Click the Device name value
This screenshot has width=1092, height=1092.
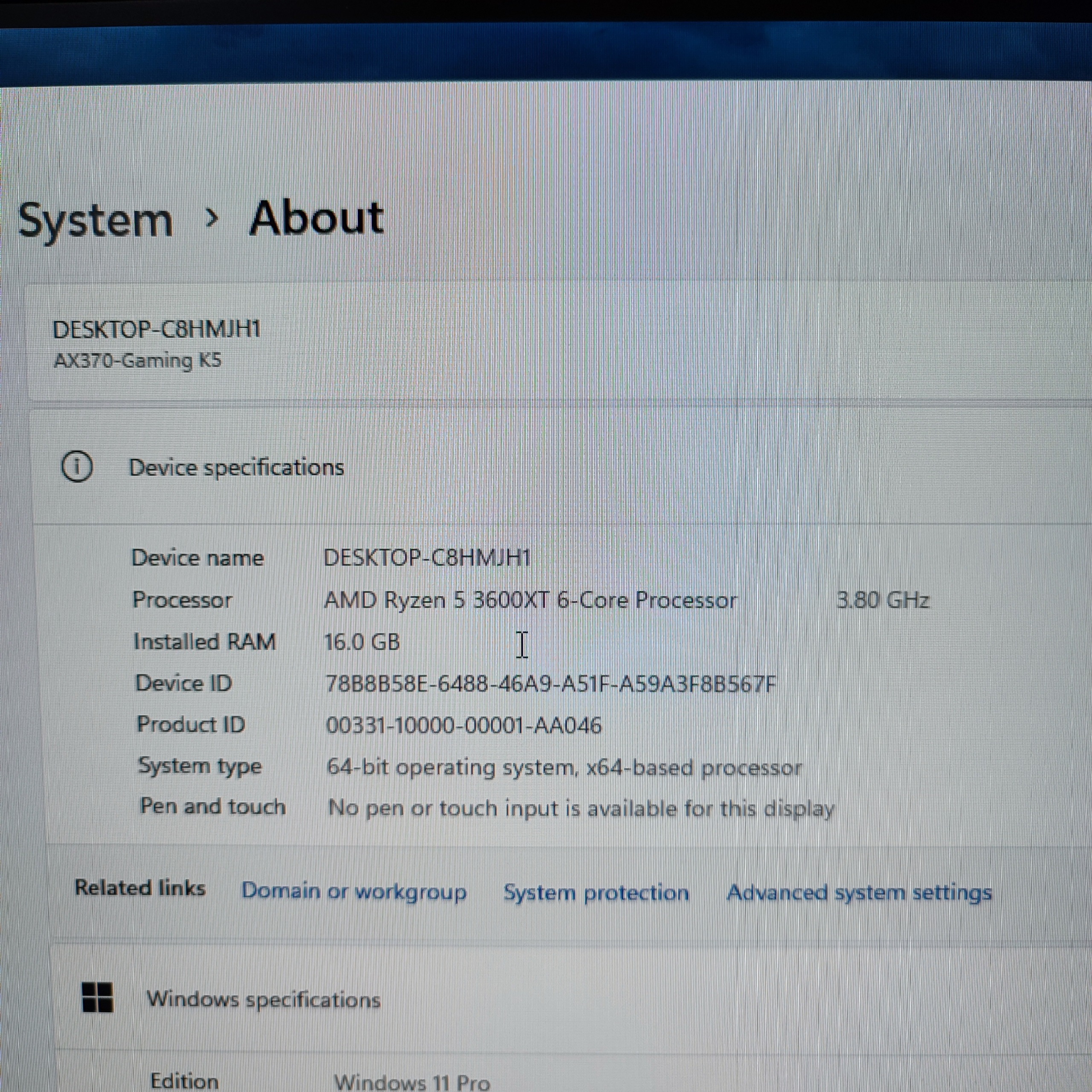point(427,558)
